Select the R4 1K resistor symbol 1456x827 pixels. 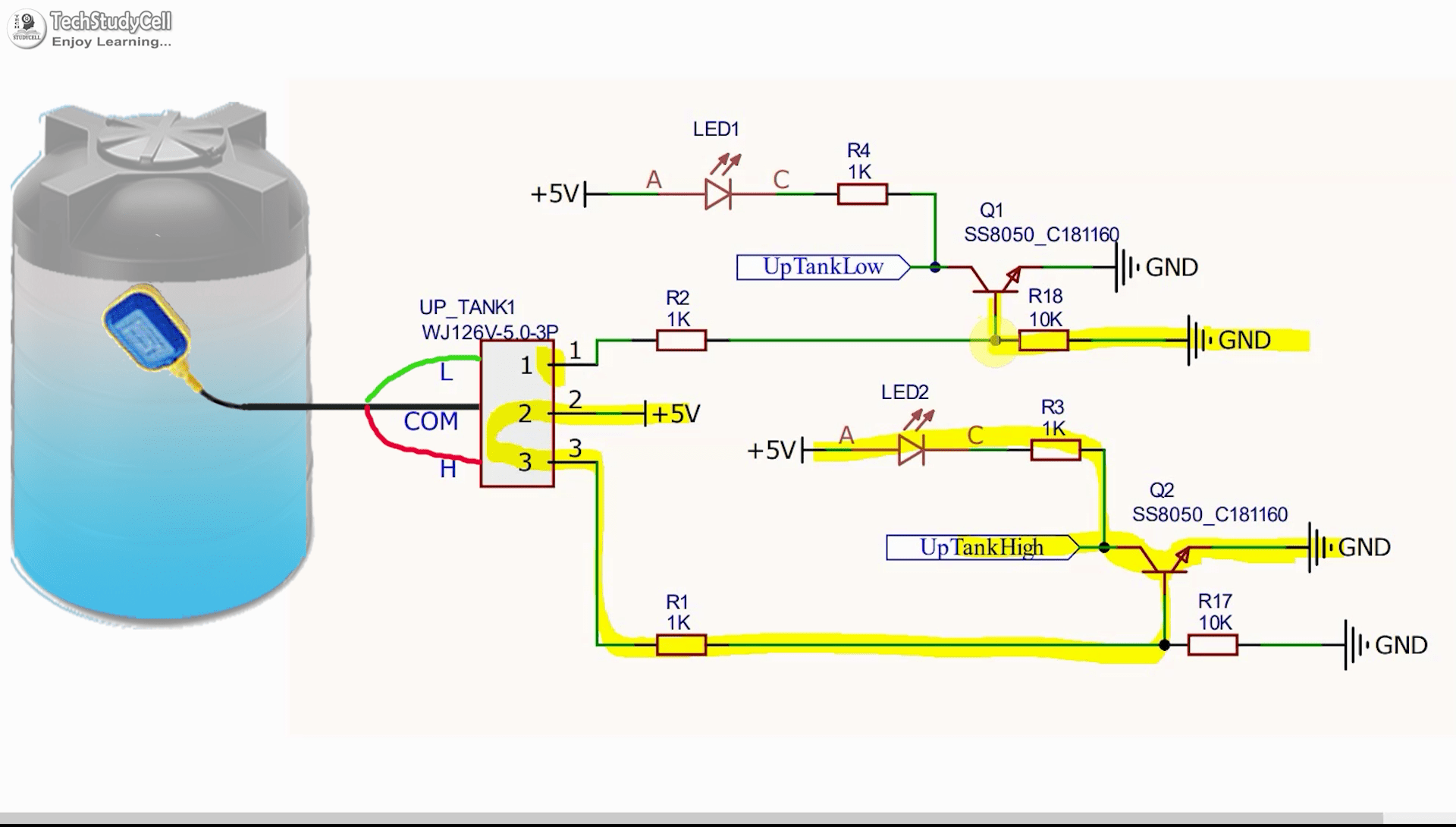click(861, 193)
